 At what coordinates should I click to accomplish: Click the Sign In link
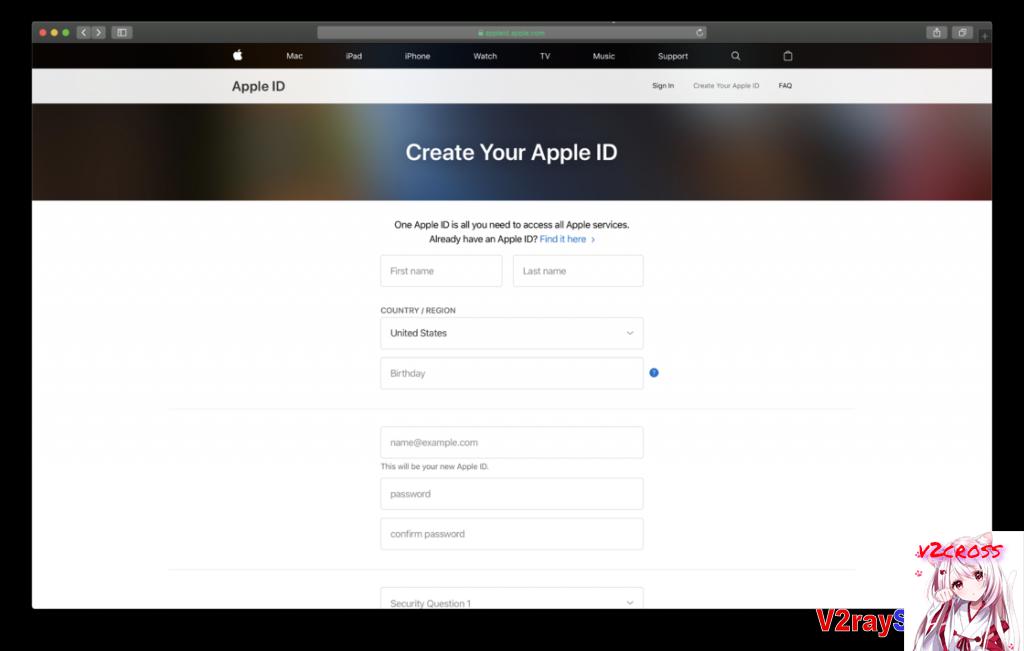663,86
